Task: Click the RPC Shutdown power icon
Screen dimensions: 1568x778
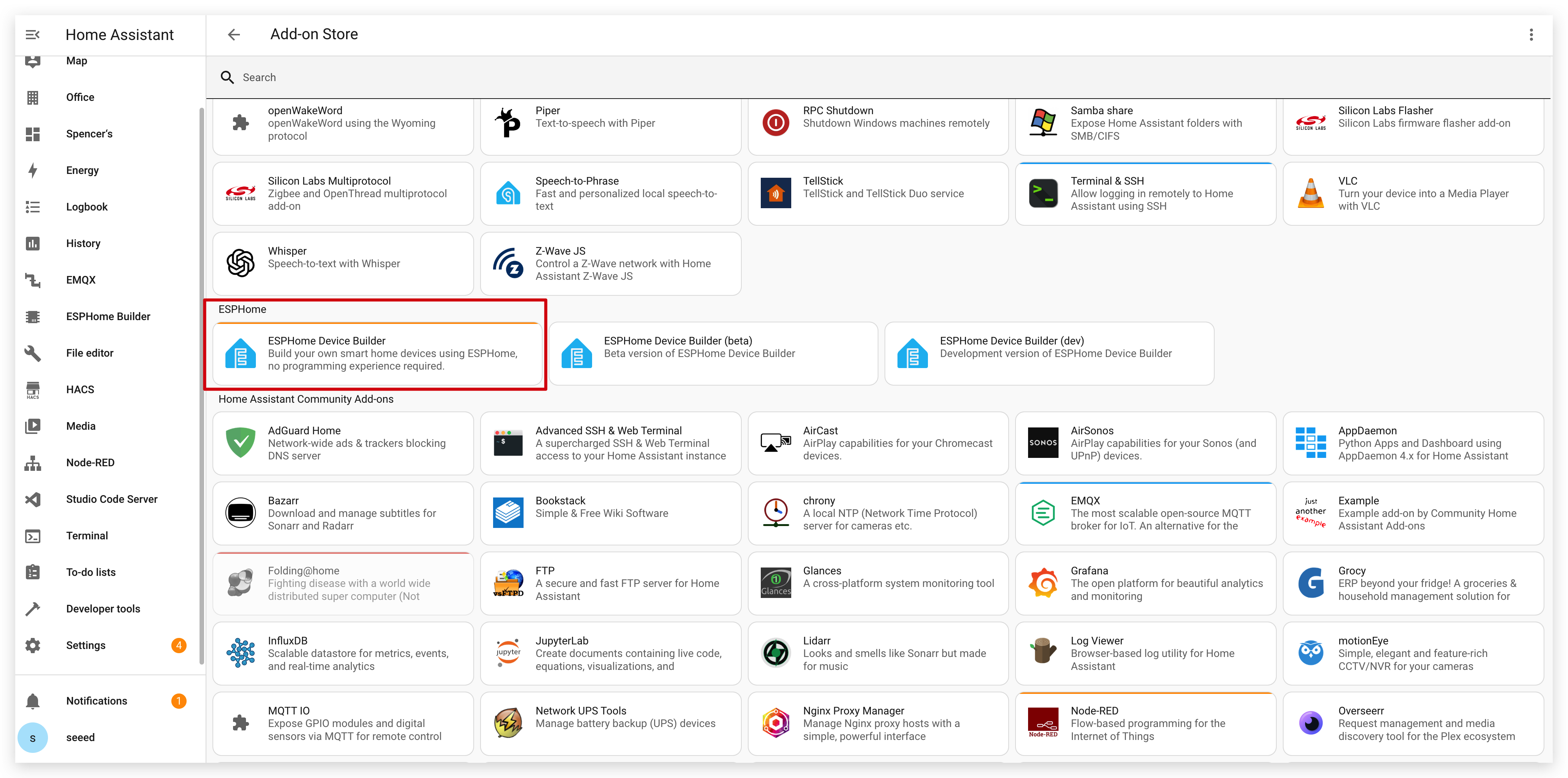Action: 776,123
